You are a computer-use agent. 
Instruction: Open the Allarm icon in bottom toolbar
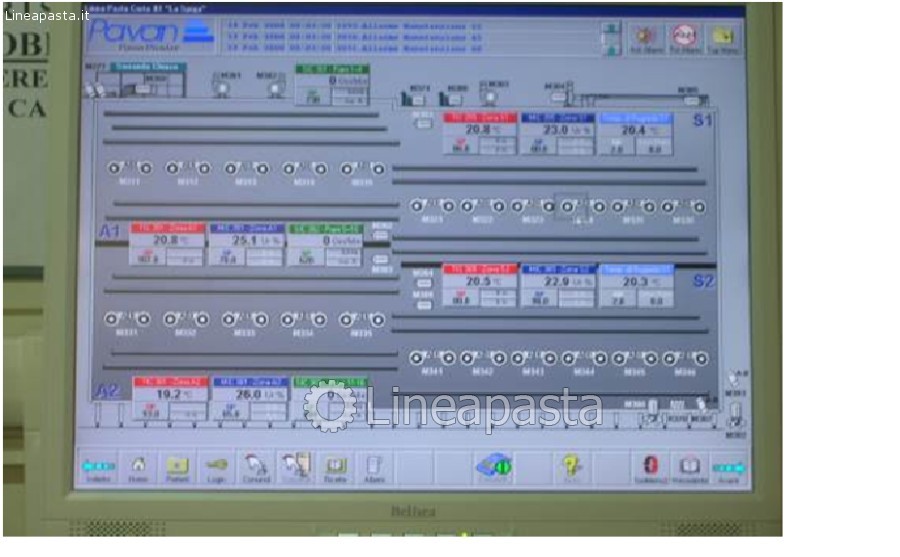click(x=374, y=467)
